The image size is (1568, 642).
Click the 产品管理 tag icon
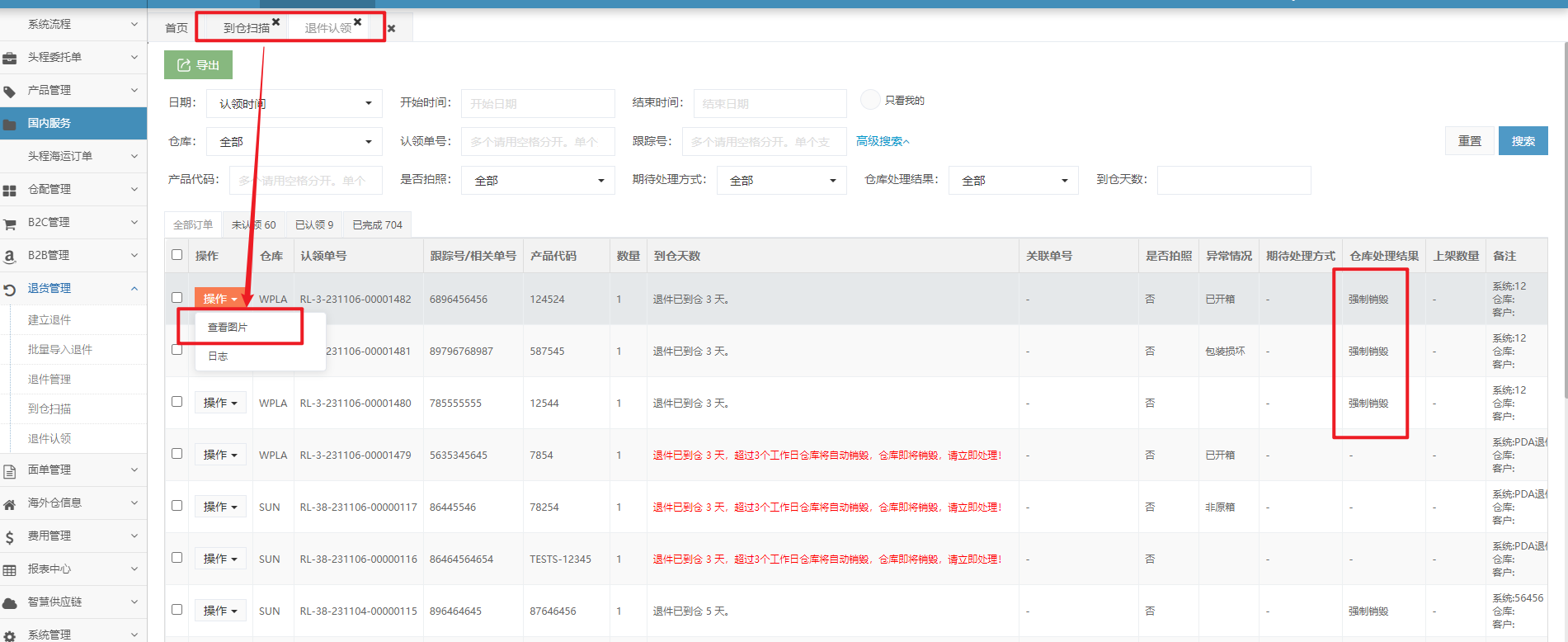coord(10,91)
